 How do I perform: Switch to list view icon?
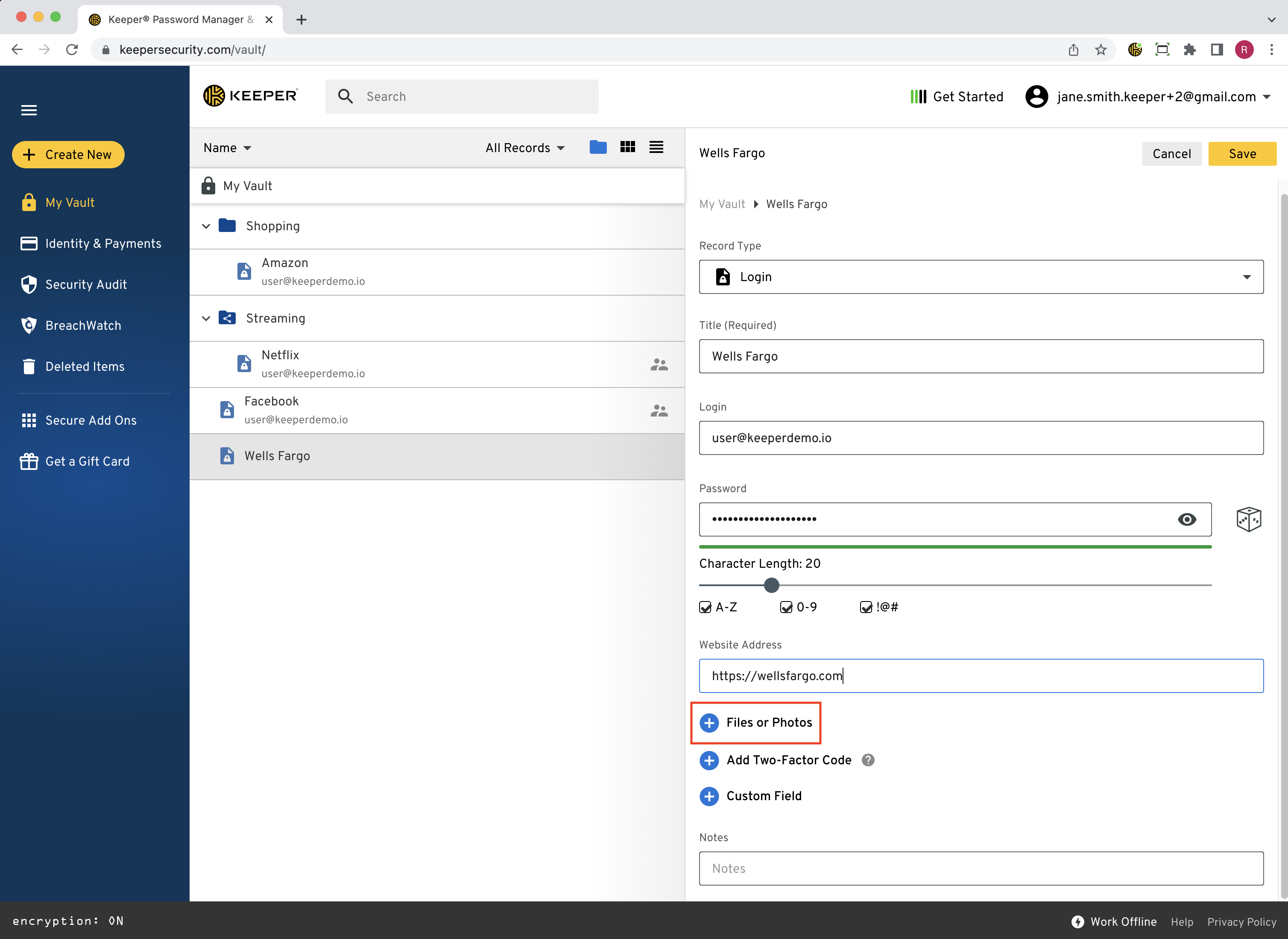tap(656, 147)
